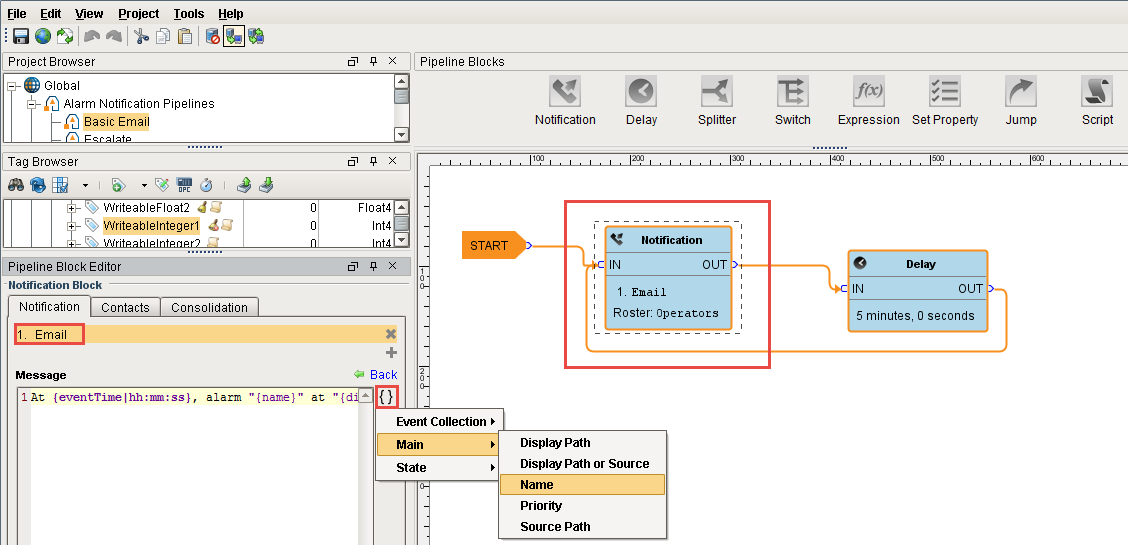Click the Save project icon in the toolbar
Screen dimensions: 1128x545
[x=20, y=36]
